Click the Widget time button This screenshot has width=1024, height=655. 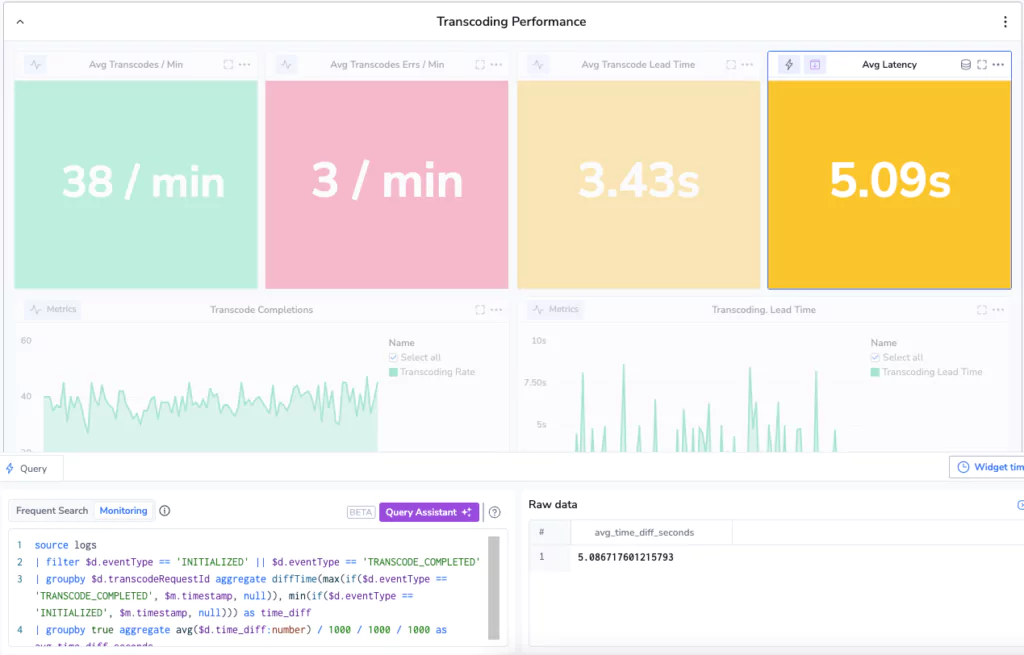[x=987, y=467]
